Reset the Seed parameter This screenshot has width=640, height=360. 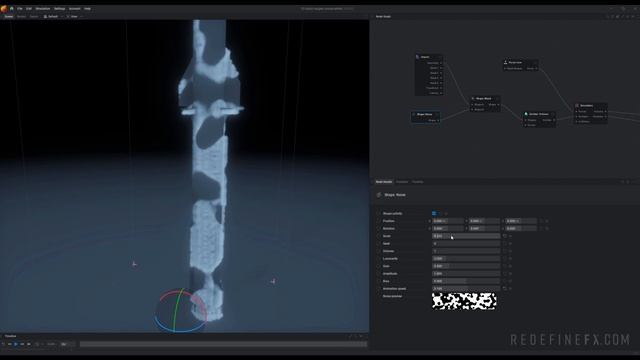[505, 243]
